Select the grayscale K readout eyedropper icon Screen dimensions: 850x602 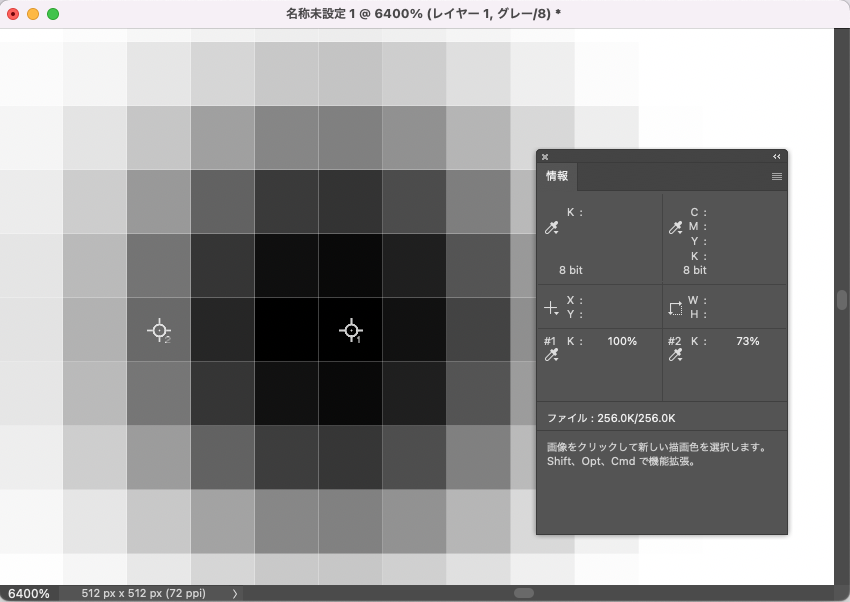[551, 228]
